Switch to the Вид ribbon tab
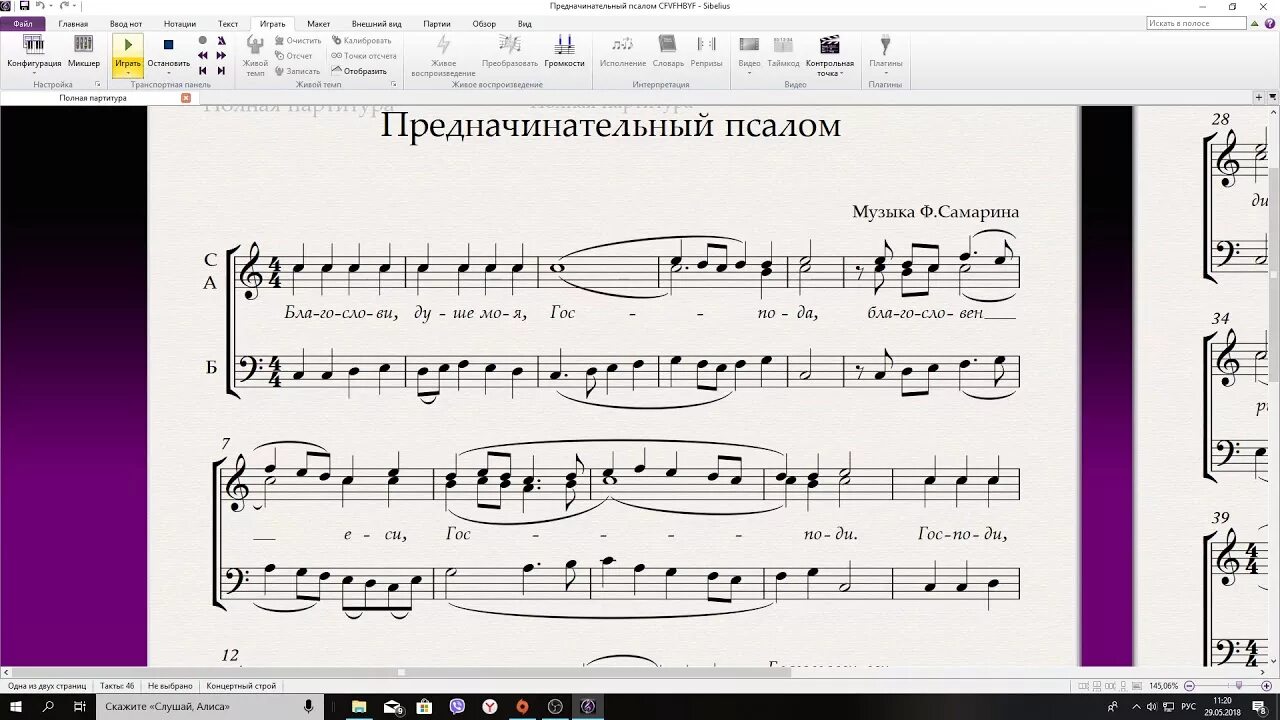The image size is (1280, 720). [x=524, y=23]
